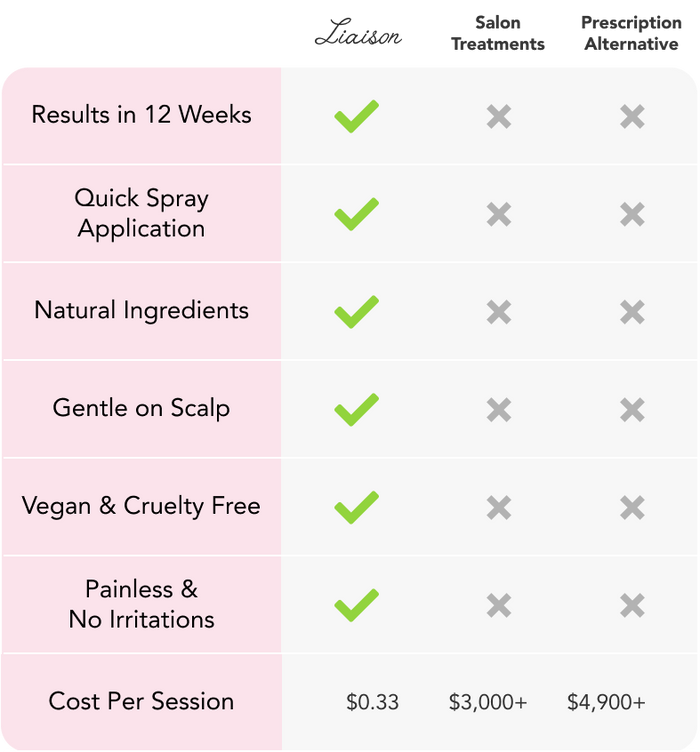
Task: Click the $0.33 cost per session value
Action: 372,702
